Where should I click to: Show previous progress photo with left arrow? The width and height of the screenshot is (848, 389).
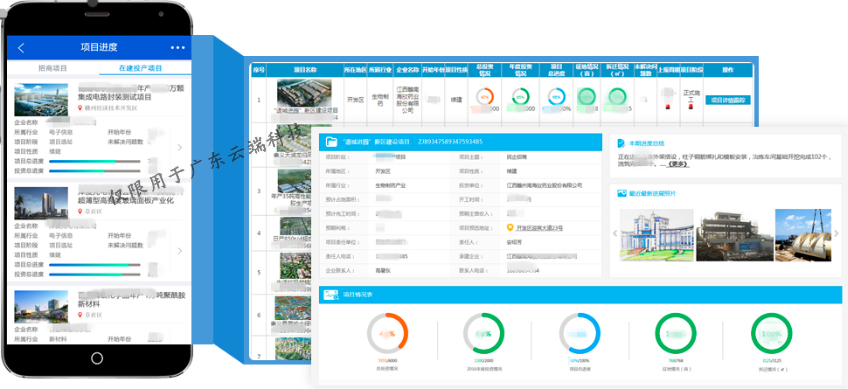pyautogui.click(x=614, y=234)
